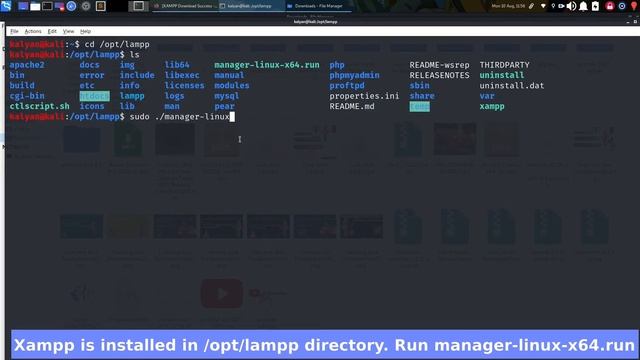Click 'bin' directory in ls output
This screenshot has width=640, height=360.
(x=17, y=75)
